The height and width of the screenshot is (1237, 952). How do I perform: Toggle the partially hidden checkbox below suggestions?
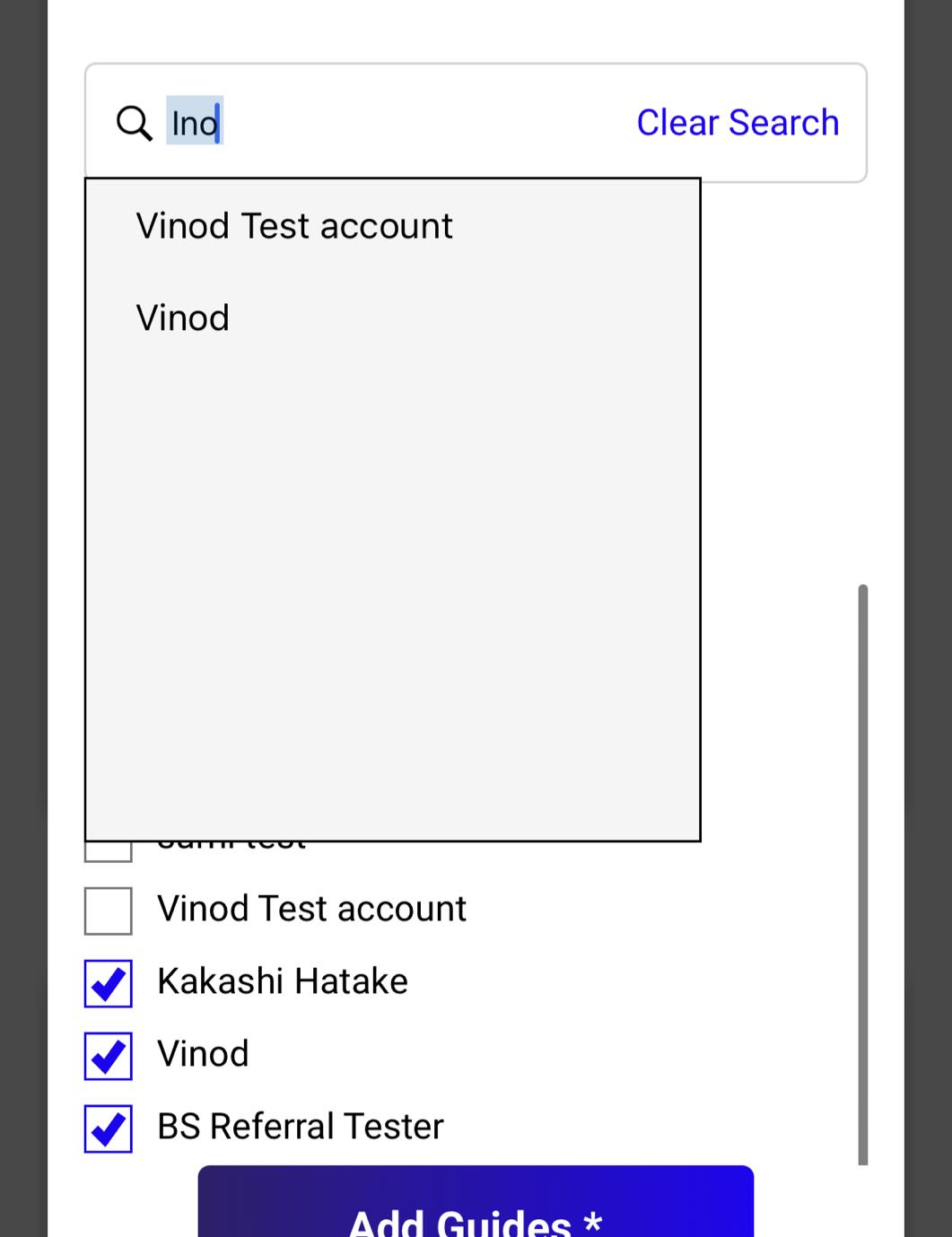(x=109, y=851)
